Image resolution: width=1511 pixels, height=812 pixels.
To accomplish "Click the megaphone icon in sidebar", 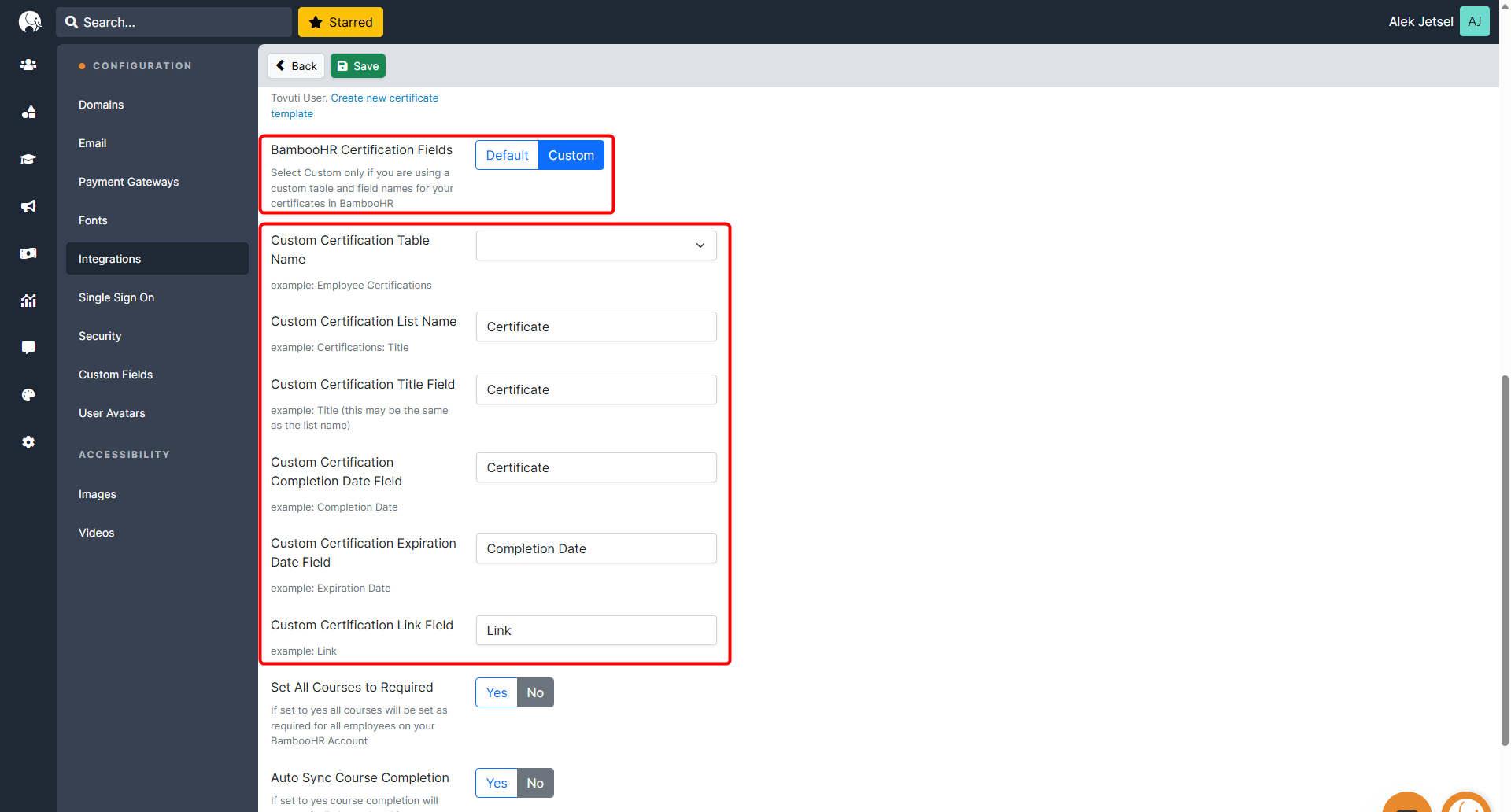I will (x=28, y=206).
